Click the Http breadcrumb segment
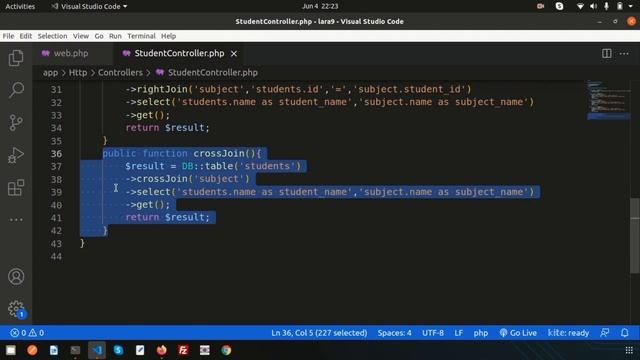This screenshot has height=360, width=640. [78, 73]
